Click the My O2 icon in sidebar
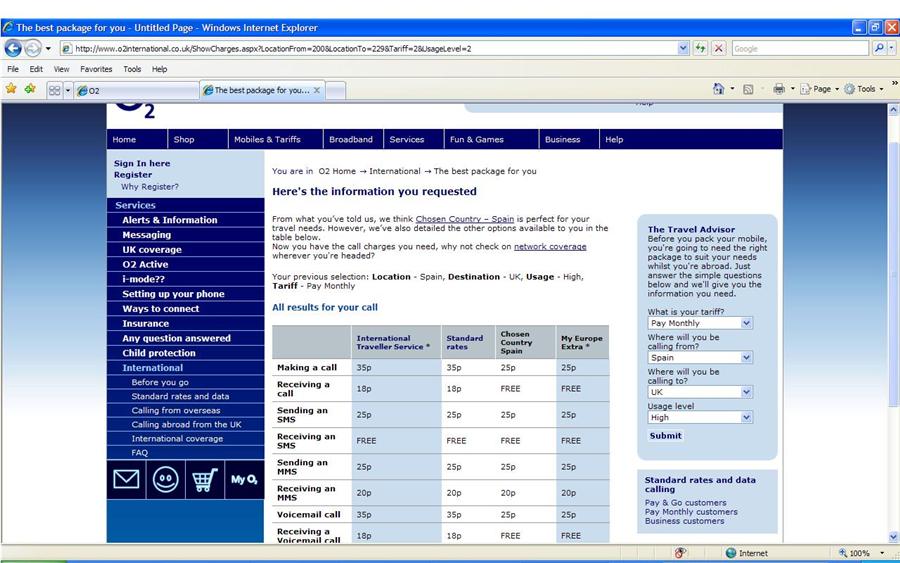 [244, 480]
